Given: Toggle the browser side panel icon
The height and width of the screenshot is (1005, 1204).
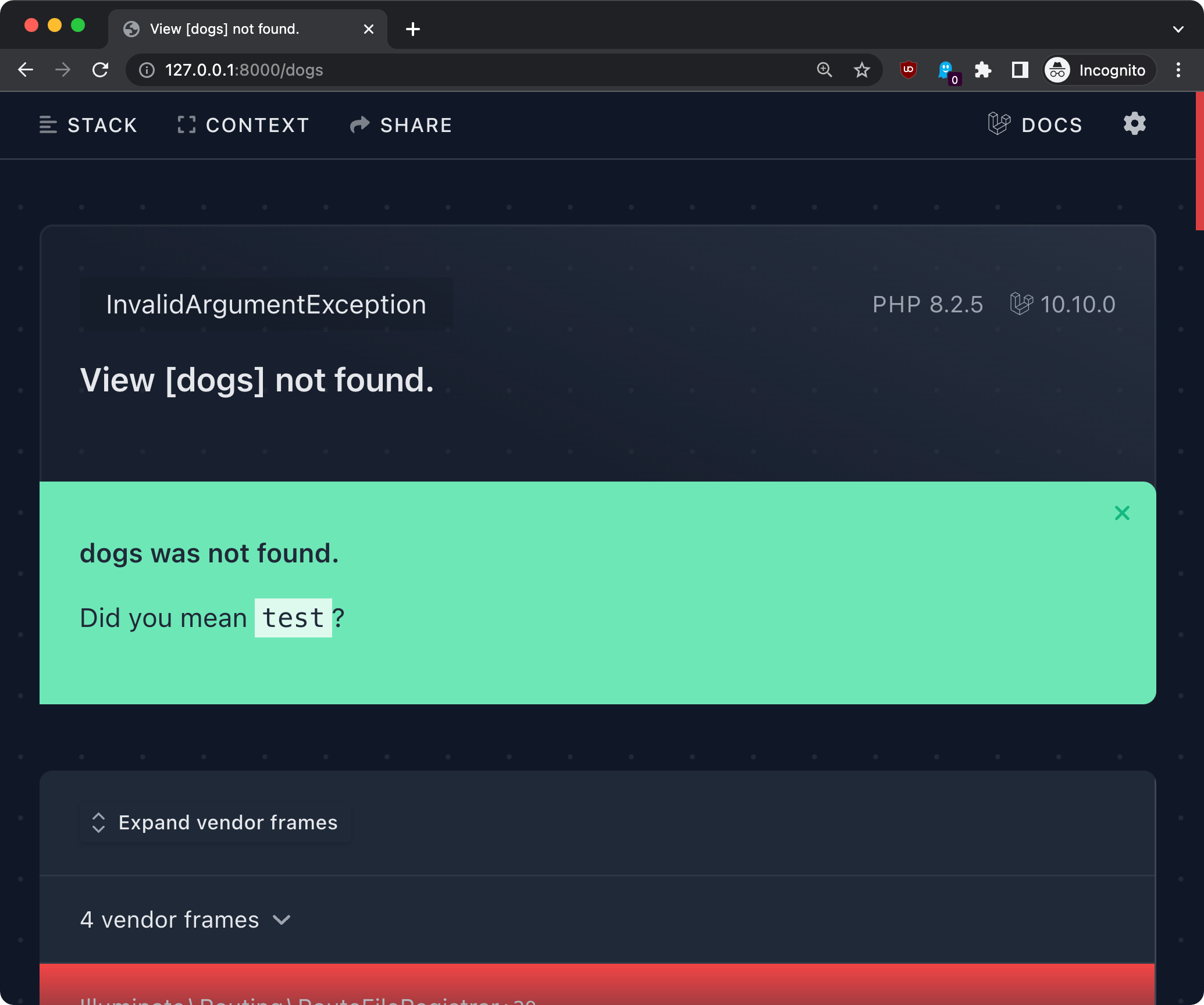Looking at the screenshot, I should pos(1020,70).
